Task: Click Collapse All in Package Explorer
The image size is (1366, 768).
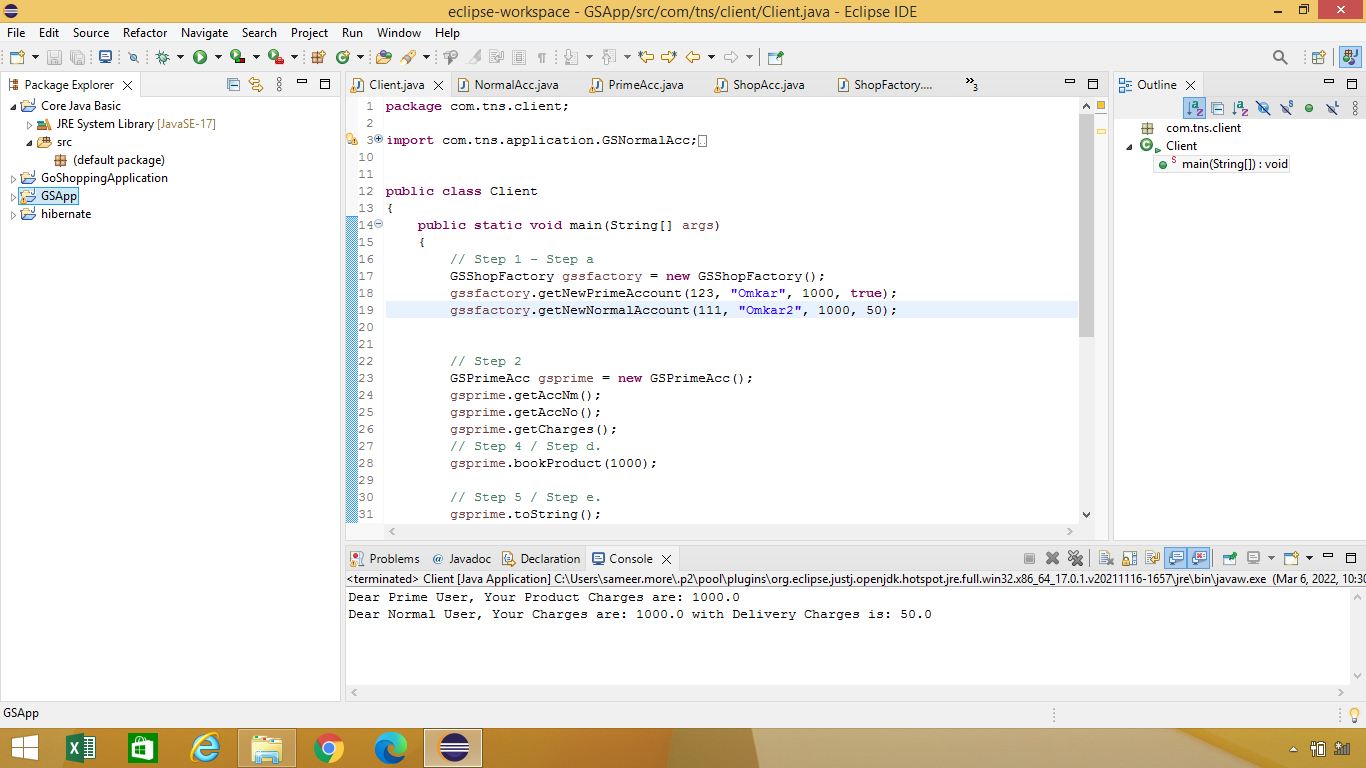Action: [x=233, y=85]
